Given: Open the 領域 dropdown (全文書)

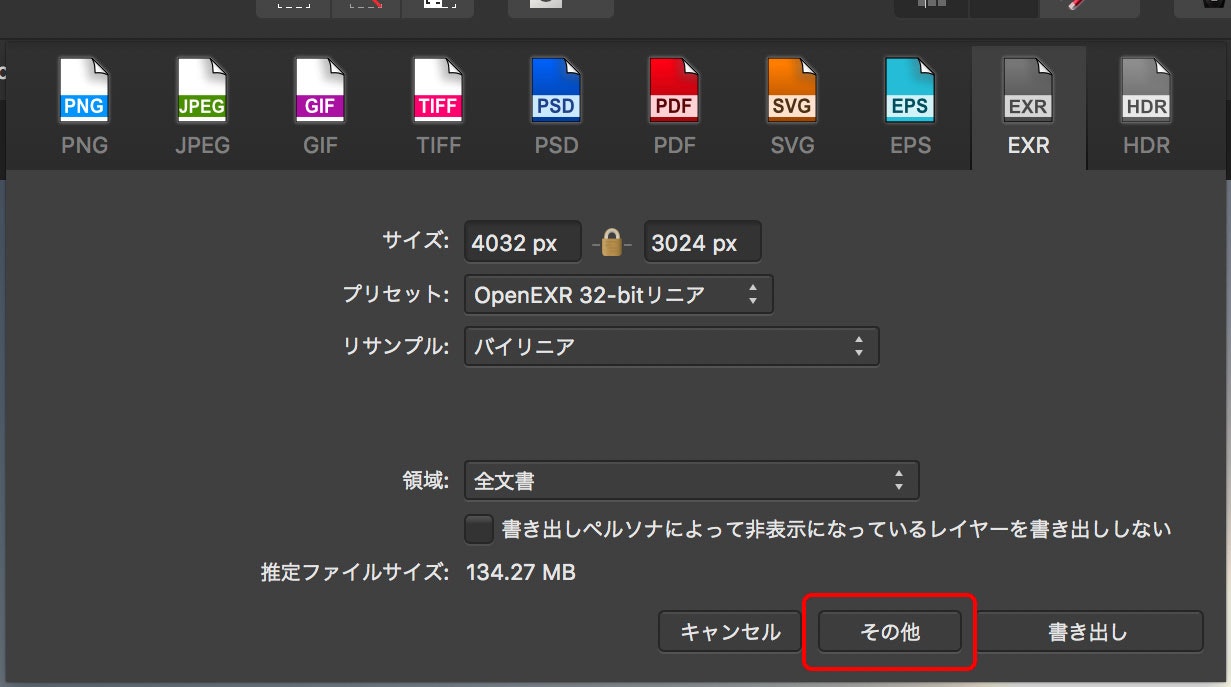Looking at the screenshot, I should [692, 481].
